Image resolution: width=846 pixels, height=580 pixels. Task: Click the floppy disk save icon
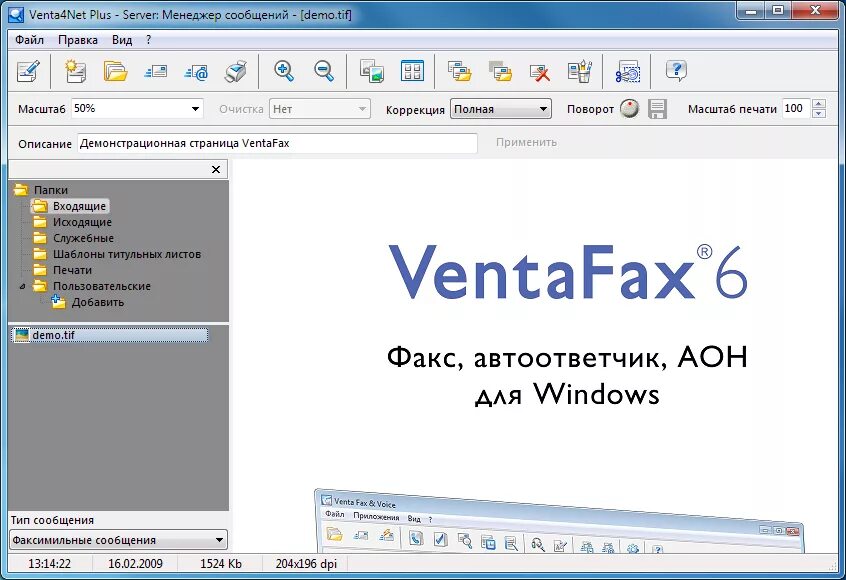pos(657,109)
